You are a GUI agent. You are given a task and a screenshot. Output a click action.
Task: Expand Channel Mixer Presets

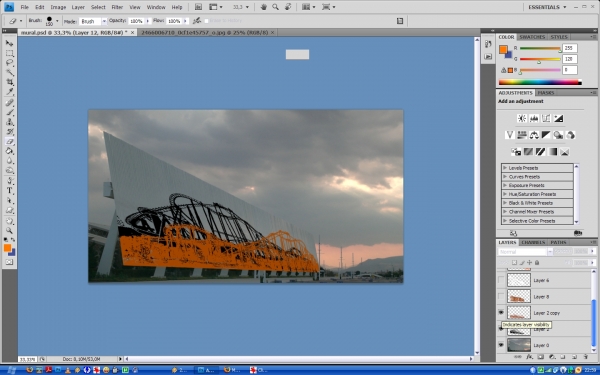point(505,212)
